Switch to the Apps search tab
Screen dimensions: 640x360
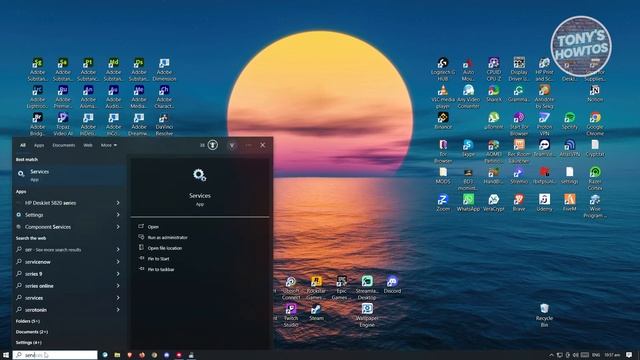[x=39, y=145]
